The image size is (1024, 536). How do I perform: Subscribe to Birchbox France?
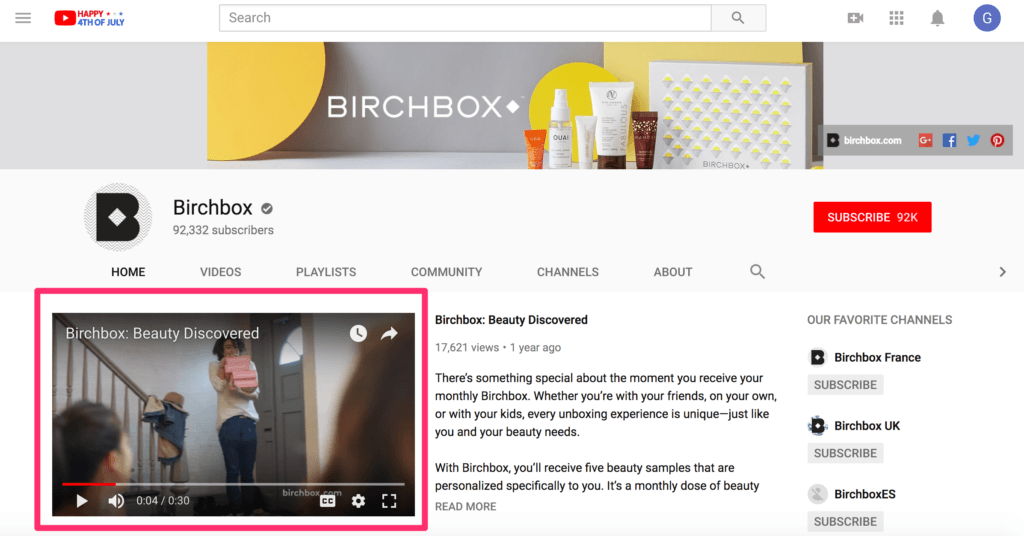click(x=845, y=385)
